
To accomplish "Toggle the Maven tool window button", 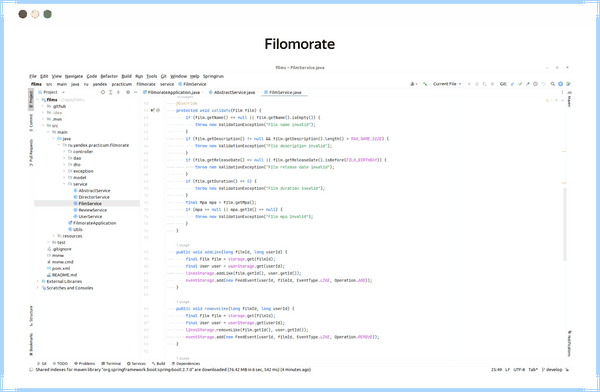I will click(x=569, y=100).
